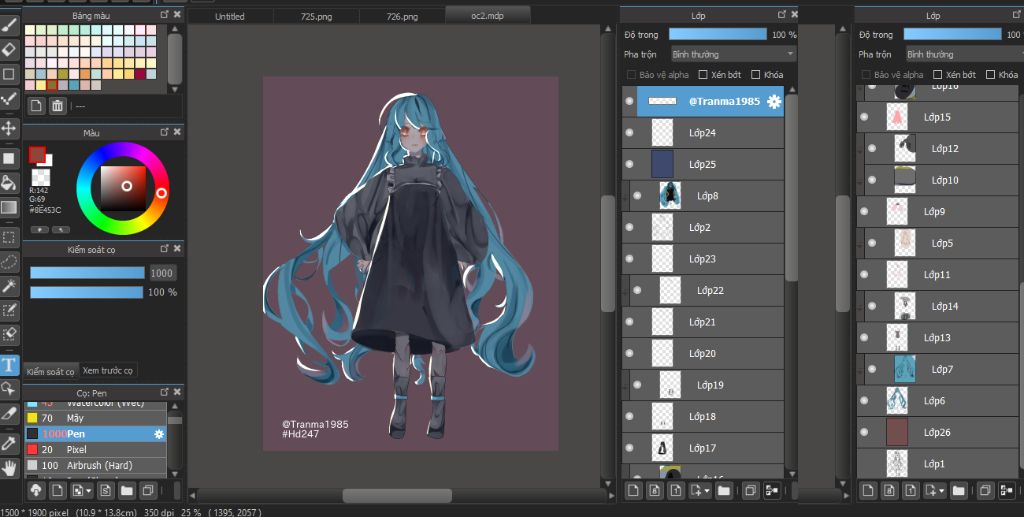Hide layer Lớp24
The image size is (1024, 517).
tap(630, 133)
